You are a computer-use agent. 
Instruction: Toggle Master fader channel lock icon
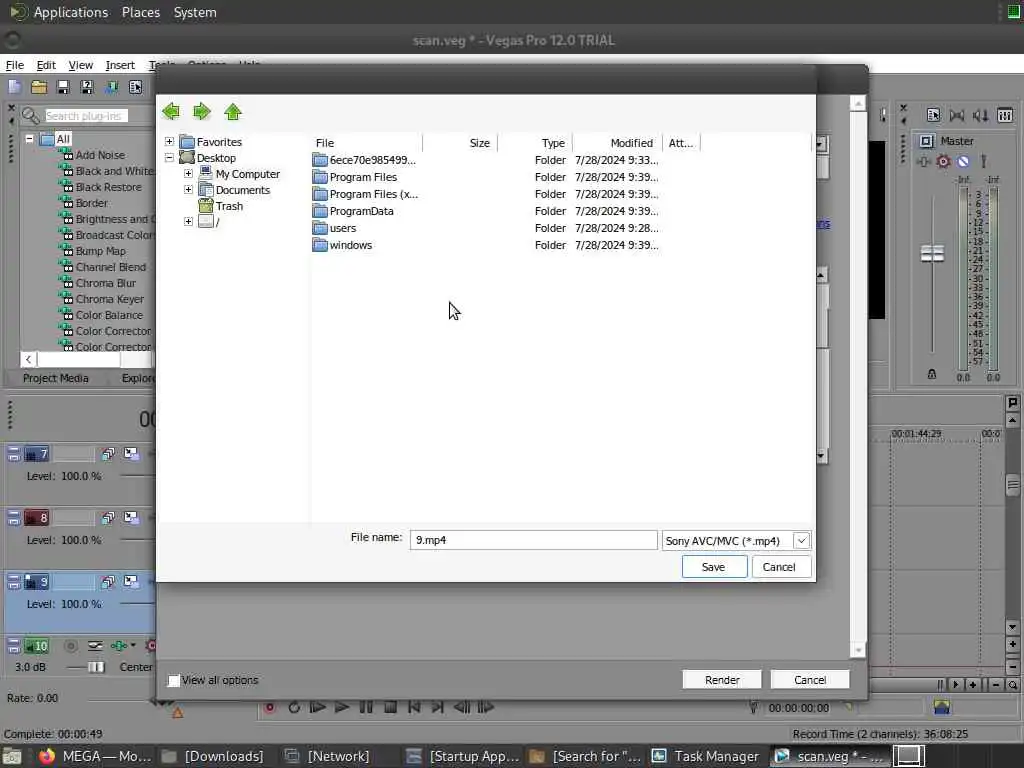932,374
